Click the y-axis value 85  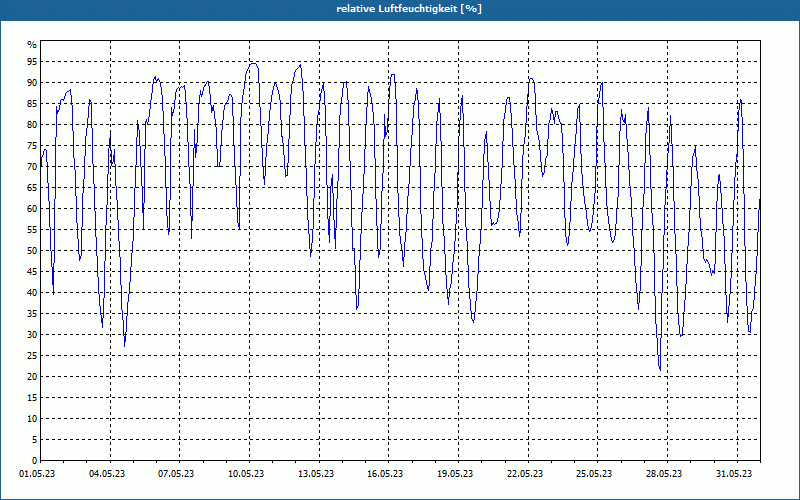click(x=32, y=104)
